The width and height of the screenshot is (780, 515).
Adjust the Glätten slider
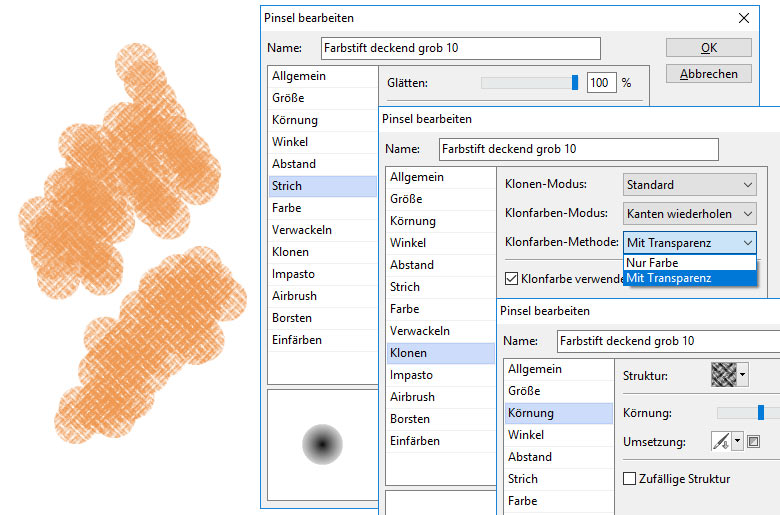click(575, 83)
